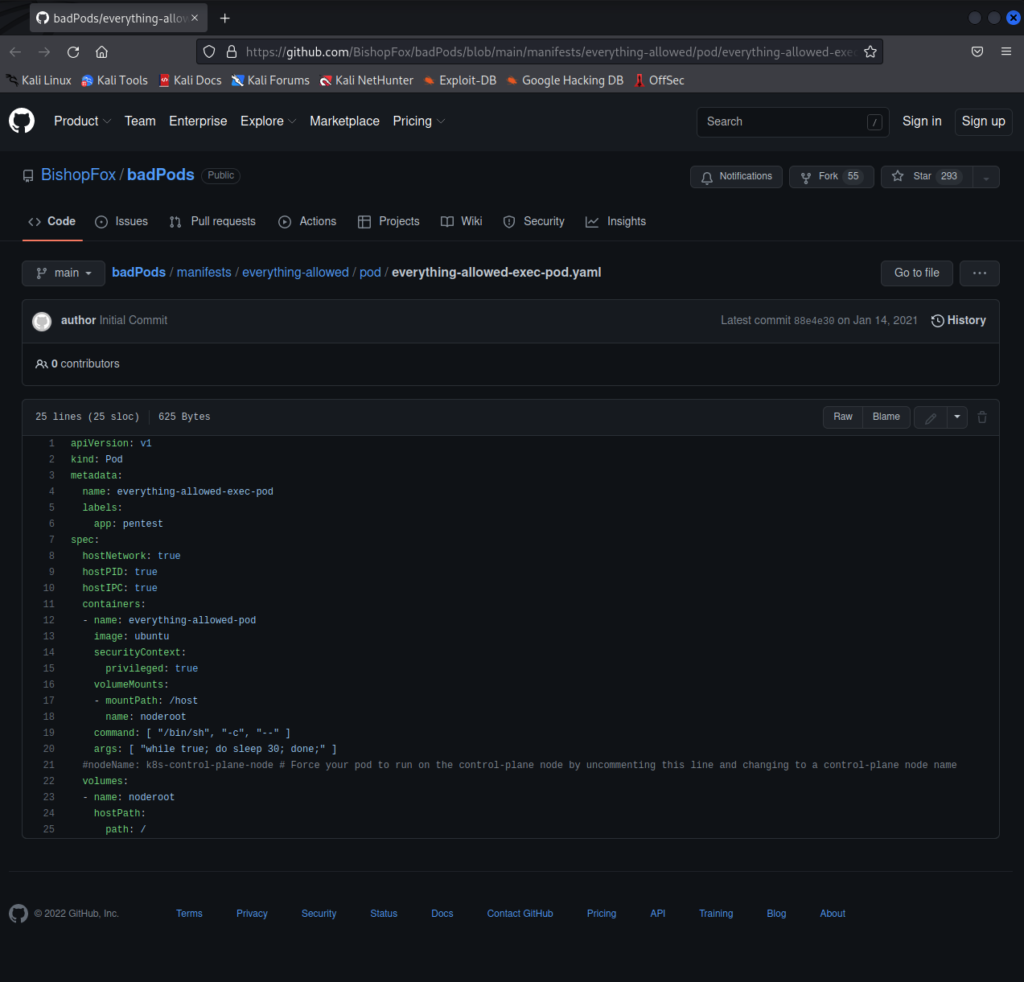Image resolution: width=1024 pixels, height=982 pixels.
Task: Click the Enterprise link in header
Action: 198,121
